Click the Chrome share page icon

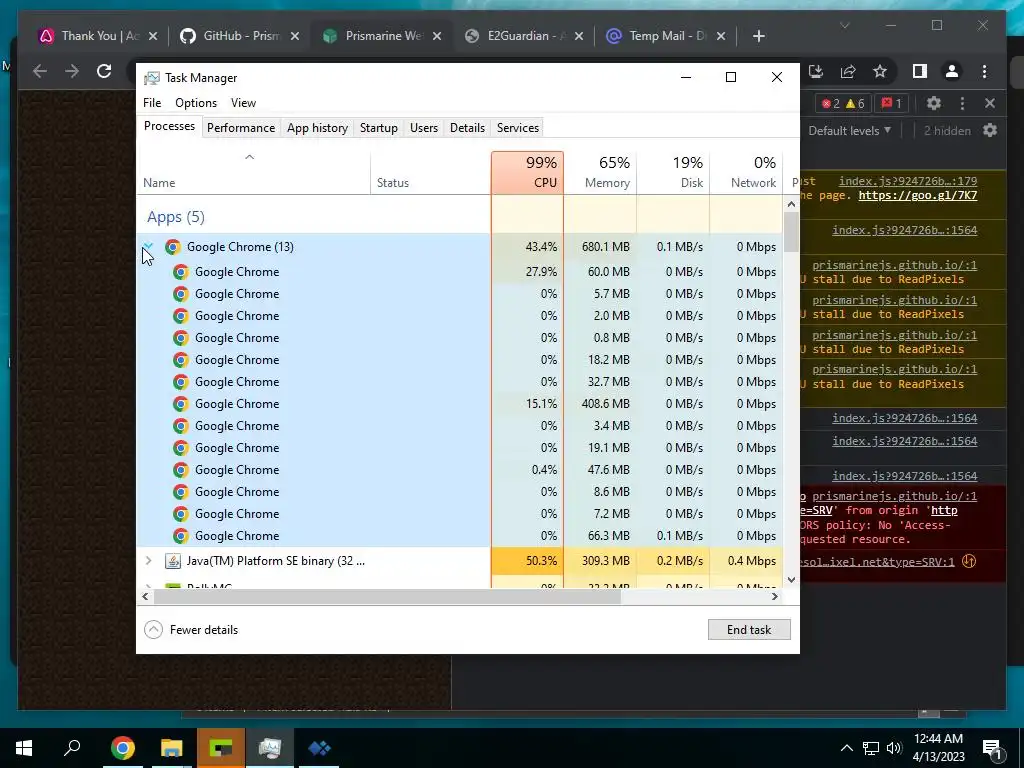(848, 71)
